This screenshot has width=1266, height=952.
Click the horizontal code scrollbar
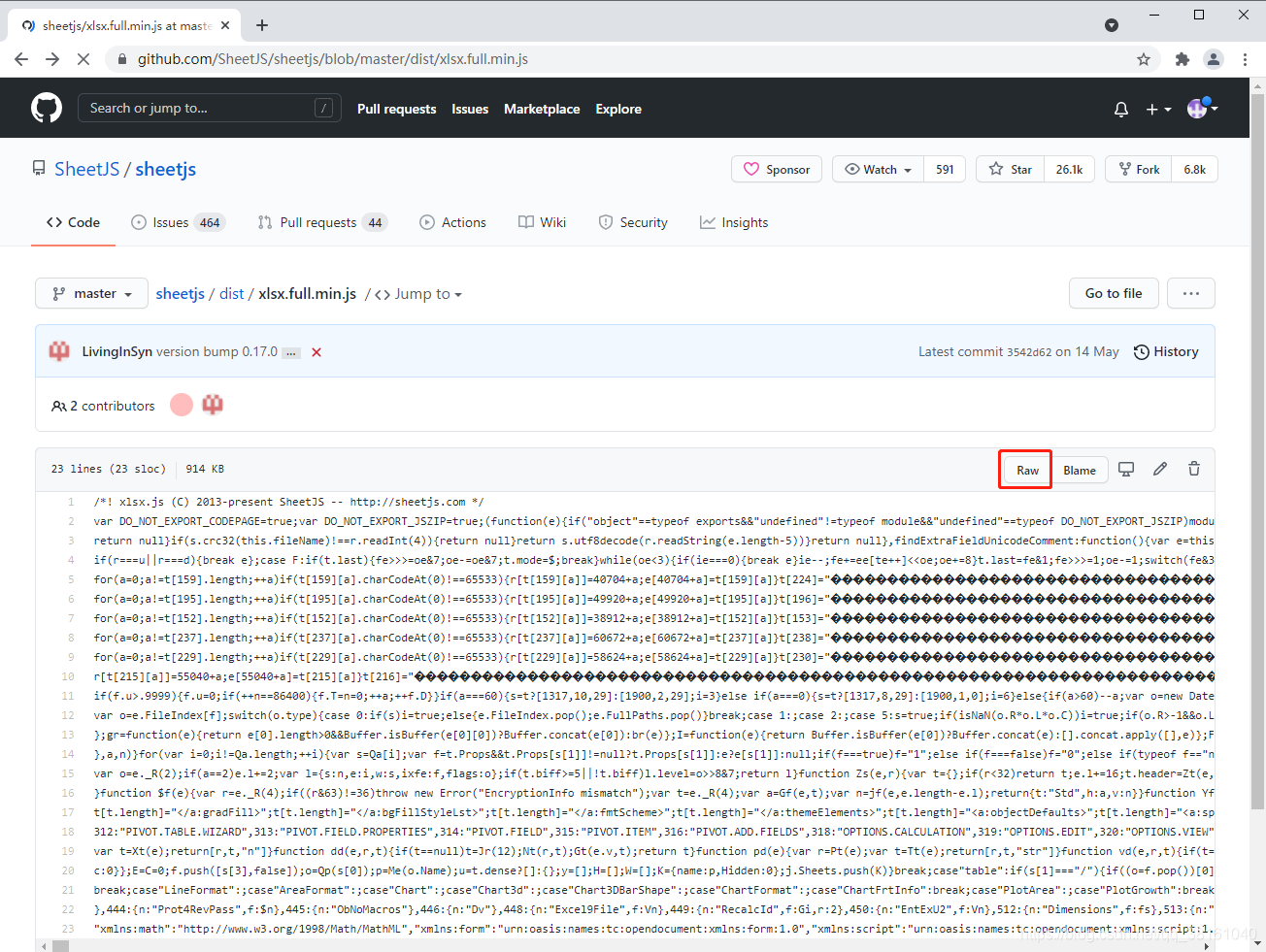point(62,946)
